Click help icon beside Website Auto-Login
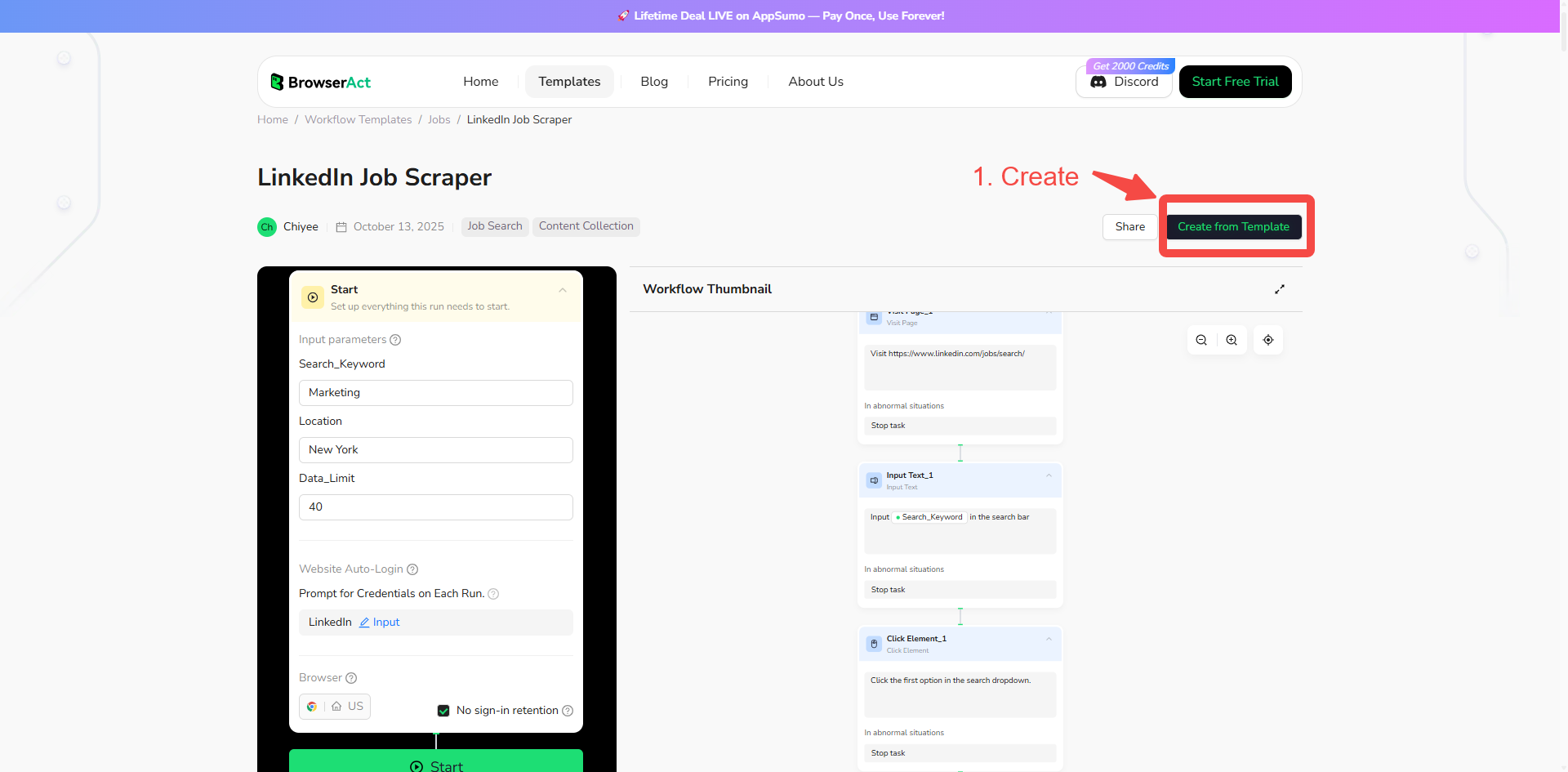 pyautogui.click(x=412, y=569)
